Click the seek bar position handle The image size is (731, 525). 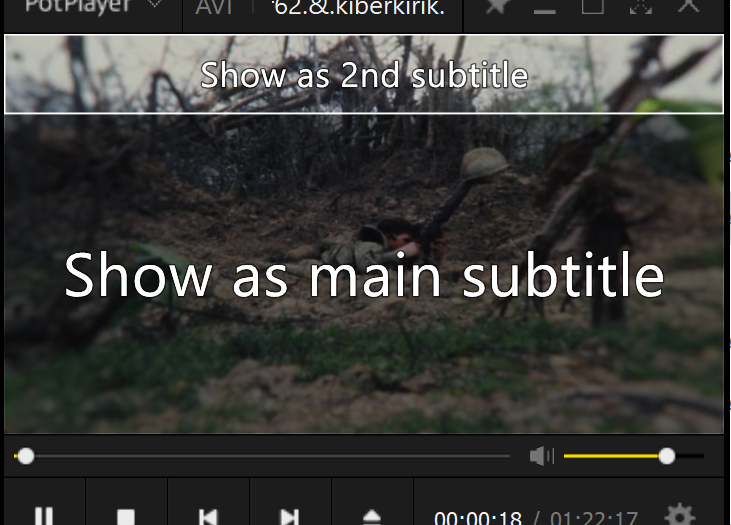(26, 456)
